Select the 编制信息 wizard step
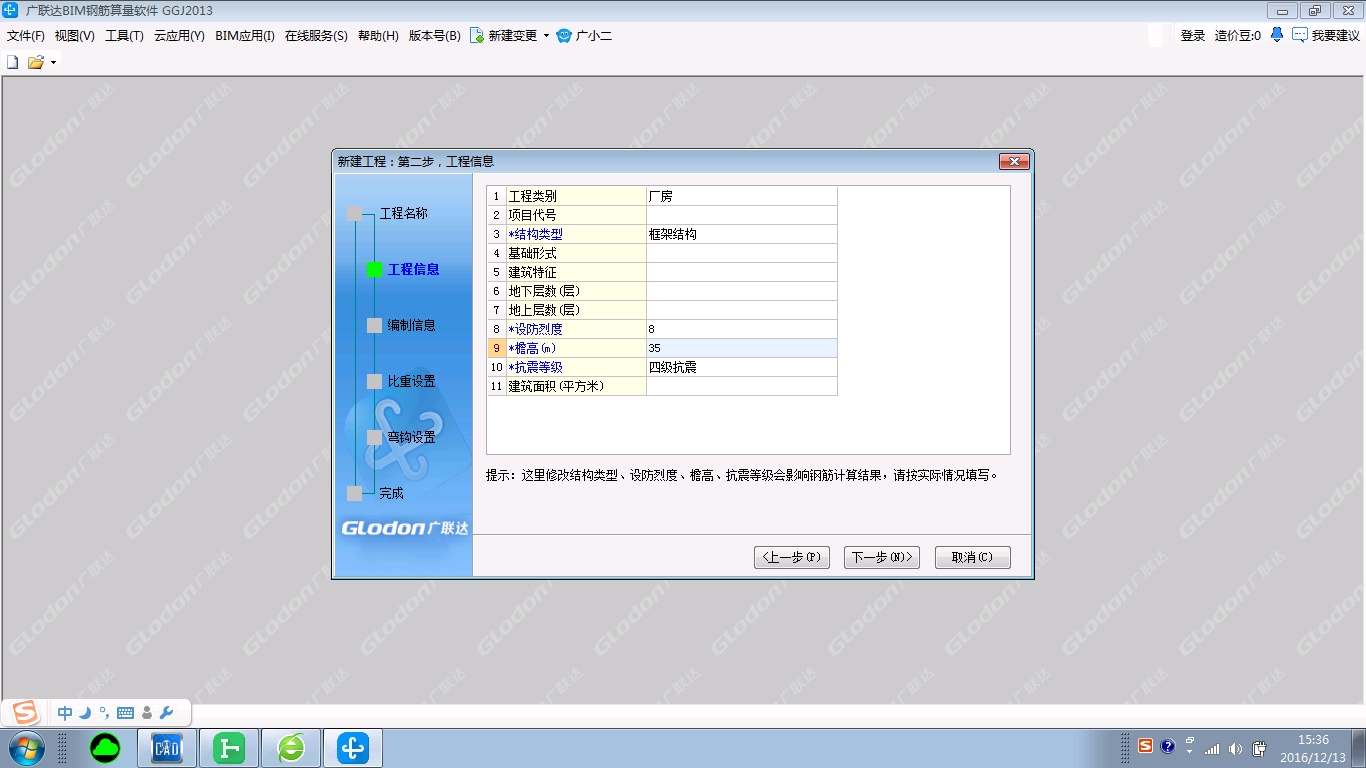Viewport: 1366px width, 768px height. coord(411,325)
